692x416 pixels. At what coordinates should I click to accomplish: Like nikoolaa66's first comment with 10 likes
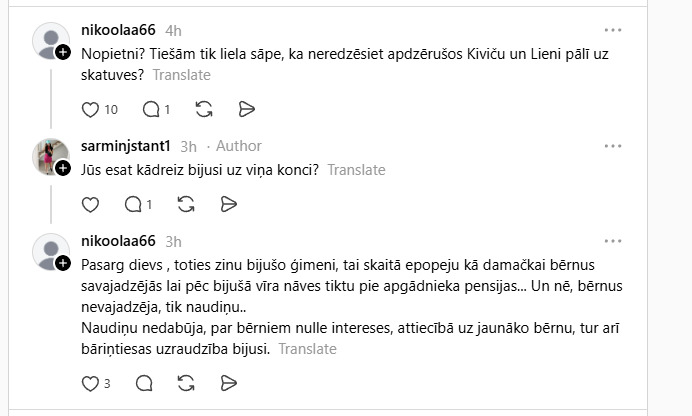tap(90, 109)
